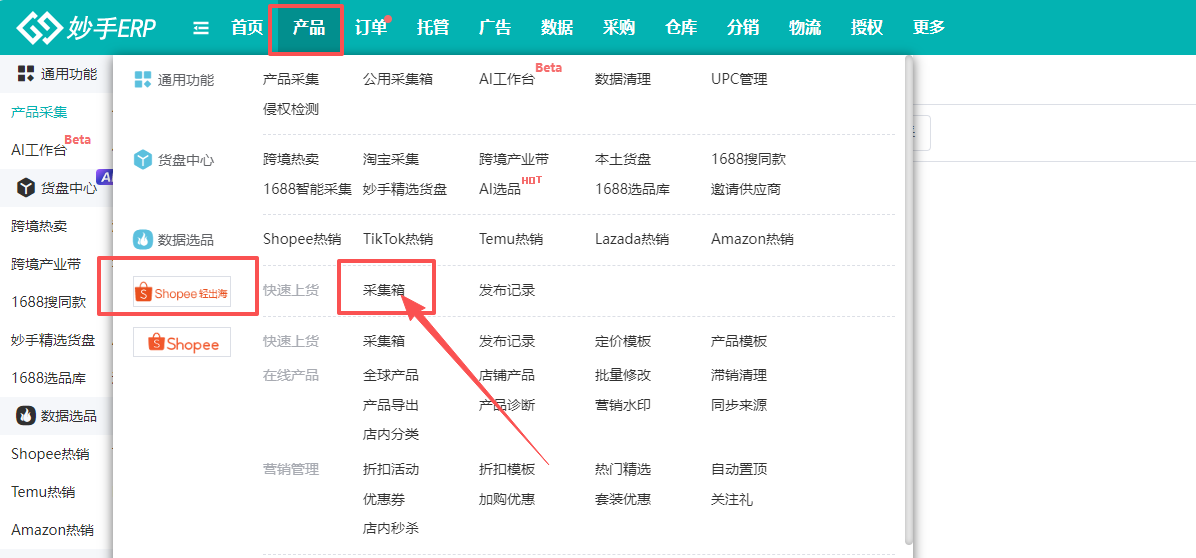Open the 采购 top menu
1196x558 pixels.
[x=619, y=28]
